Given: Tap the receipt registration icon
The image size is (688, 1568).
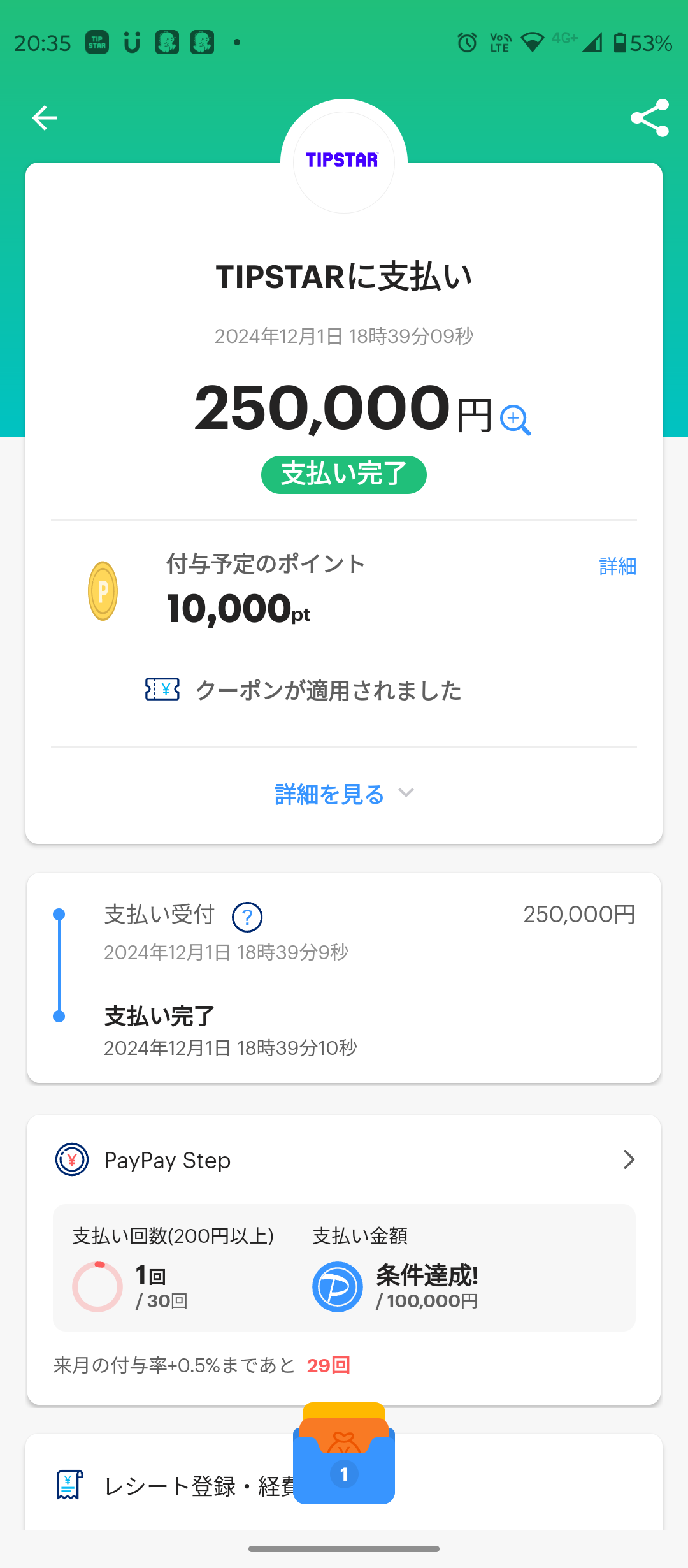Looking at the screenshot, I should pos(69,1485).
